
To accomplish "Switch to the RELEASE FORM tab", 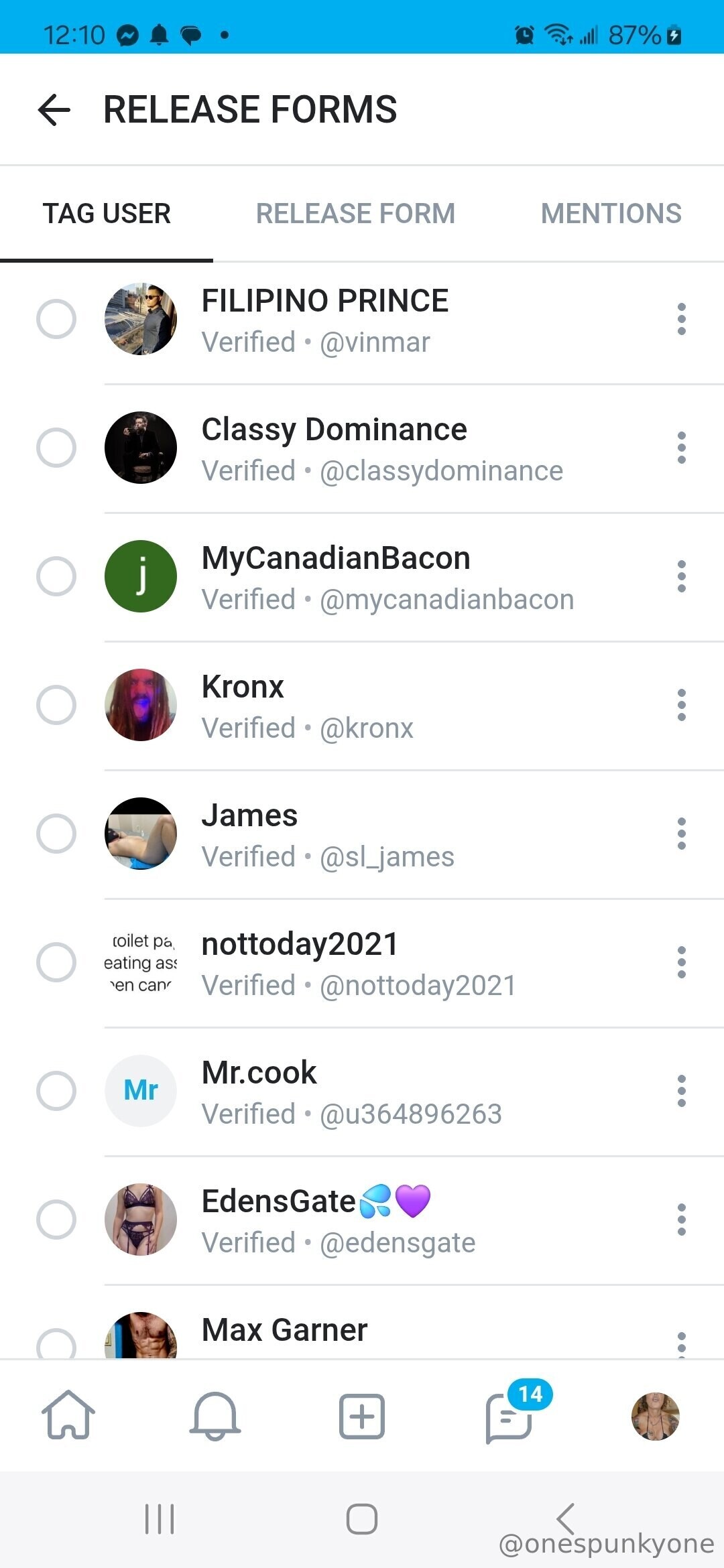I will pos(355,214).
